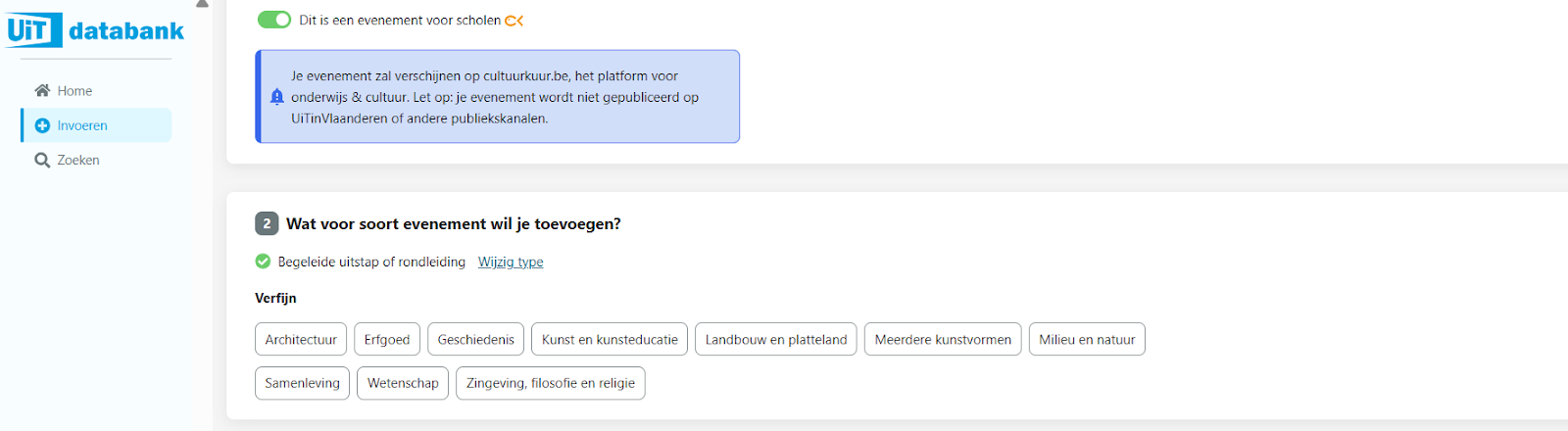Select the Milieu en natuur button
The height and width of the screenshot is (431, 1568).
pyautogui.click(x=1087, y=339)
